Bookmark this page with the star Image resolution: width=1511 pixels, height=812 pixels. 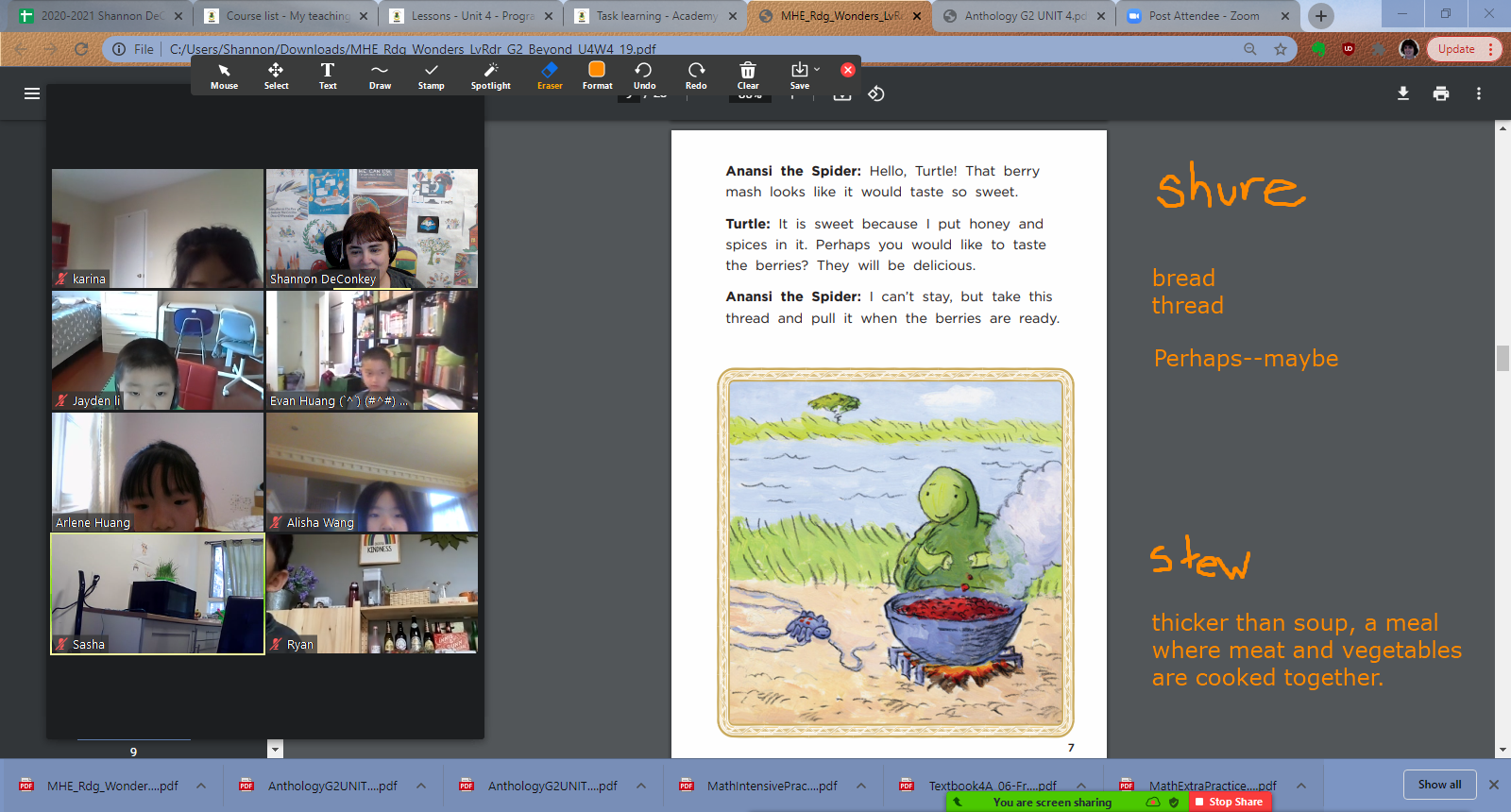[x=1281, y=49]
